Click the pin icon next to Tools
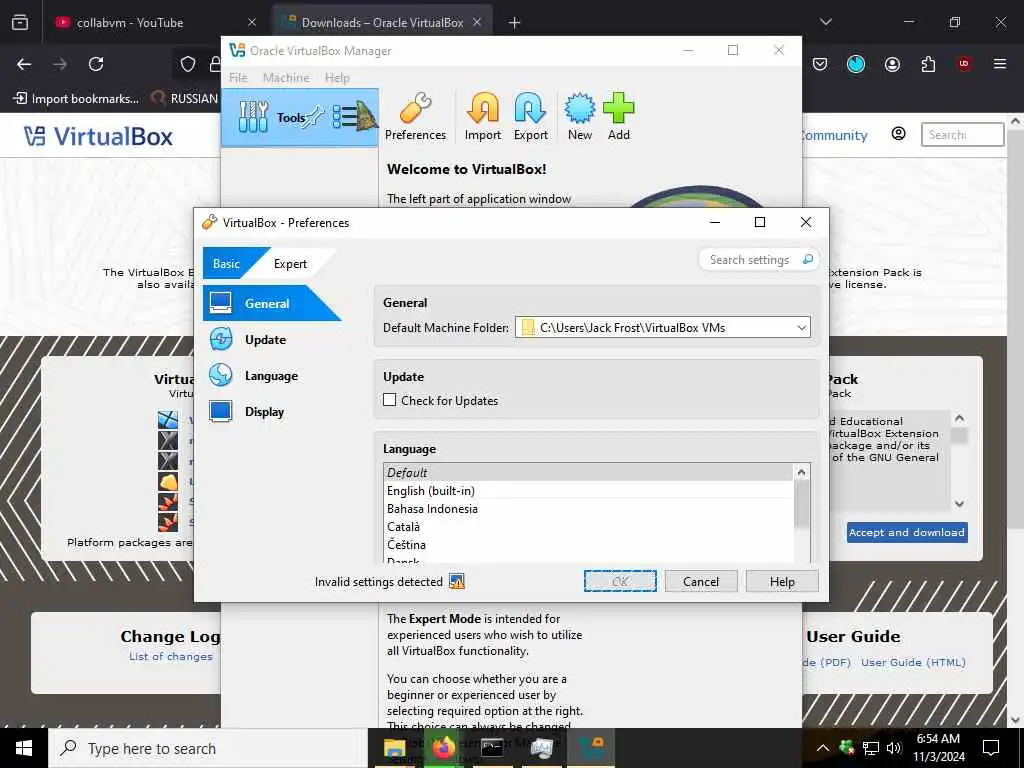The height and width of the screenshot is (768, 1024). [315, 118]
